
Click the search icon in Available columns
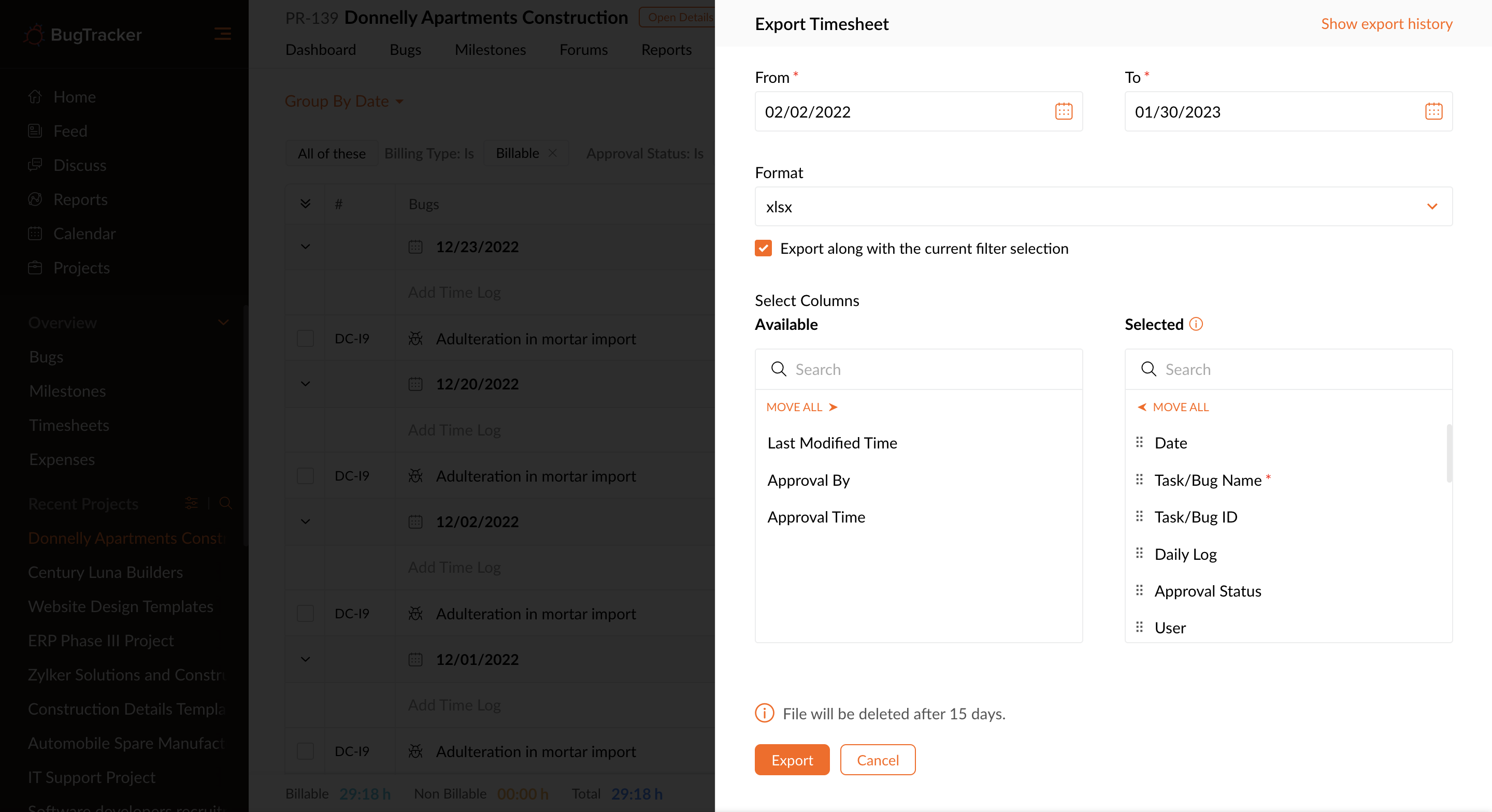coord(779,369)
